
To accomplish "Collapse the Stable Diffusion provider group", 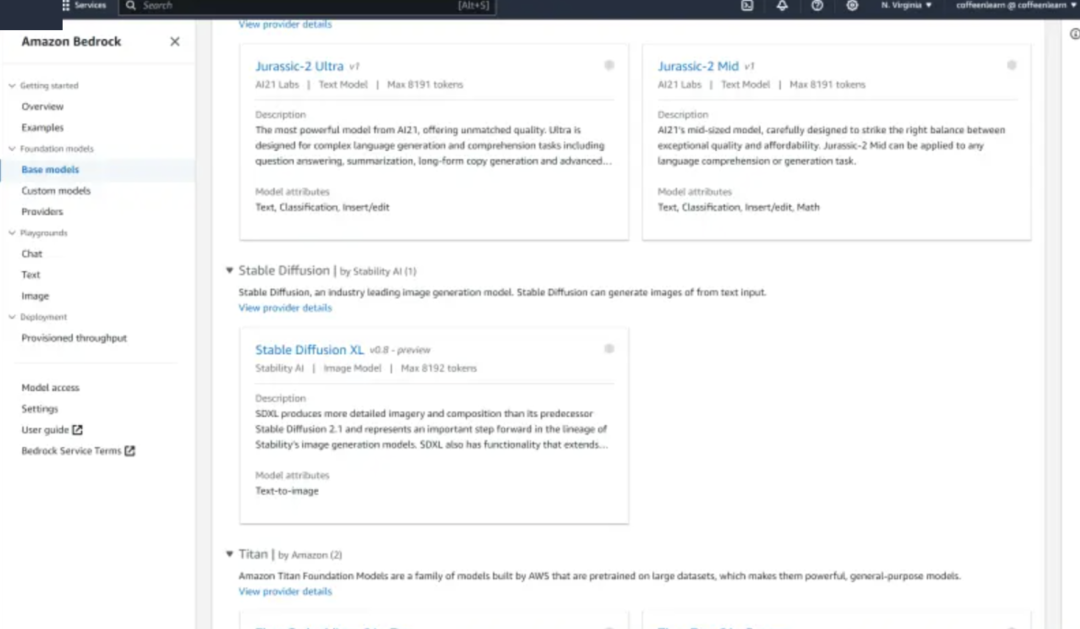I will click(x=229, y=271).
